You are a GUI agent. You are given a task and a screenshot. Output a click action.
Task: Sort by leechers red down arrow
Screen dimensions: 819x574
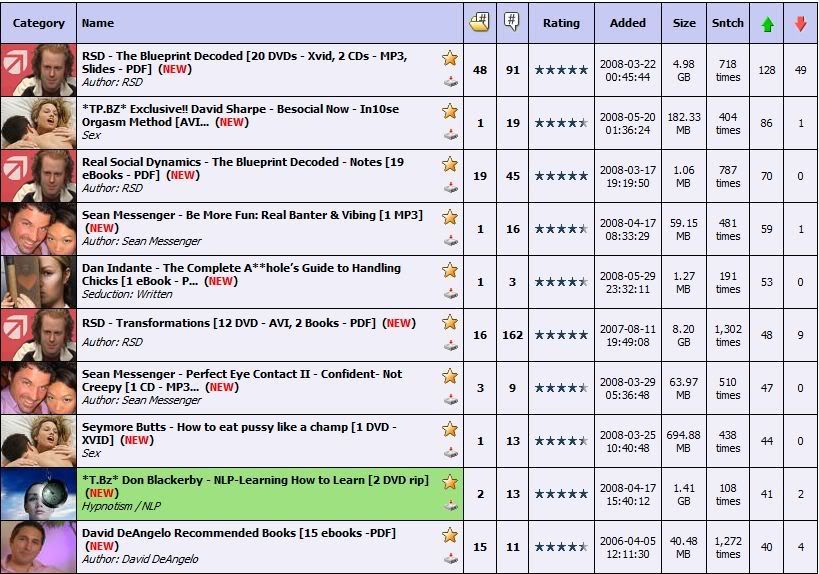click(x=800, y=23)
